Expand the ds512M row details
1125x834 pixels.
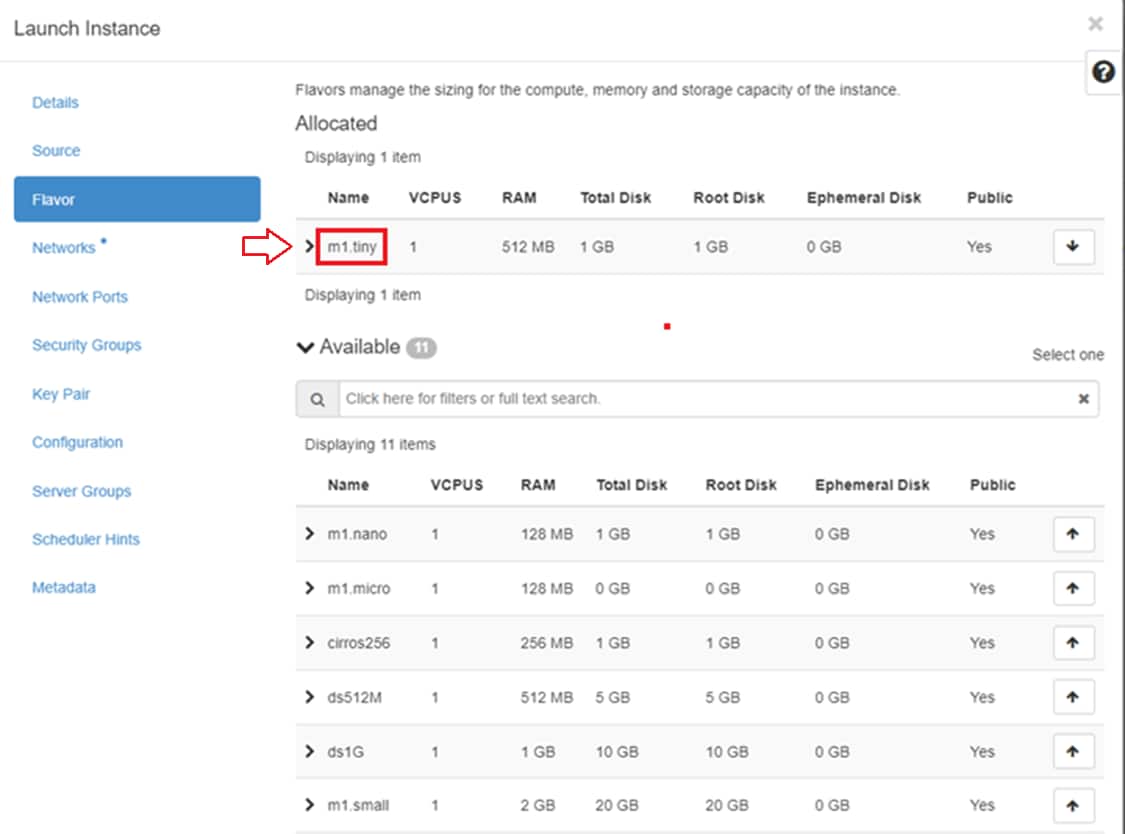(x=309, y=697)
